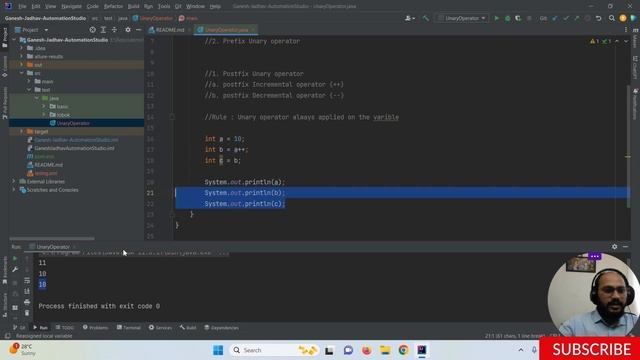Viewport: 640px width, 360px height.
Task: Update project with the blue Git arrow icon
Action: [x=555, y=18]
